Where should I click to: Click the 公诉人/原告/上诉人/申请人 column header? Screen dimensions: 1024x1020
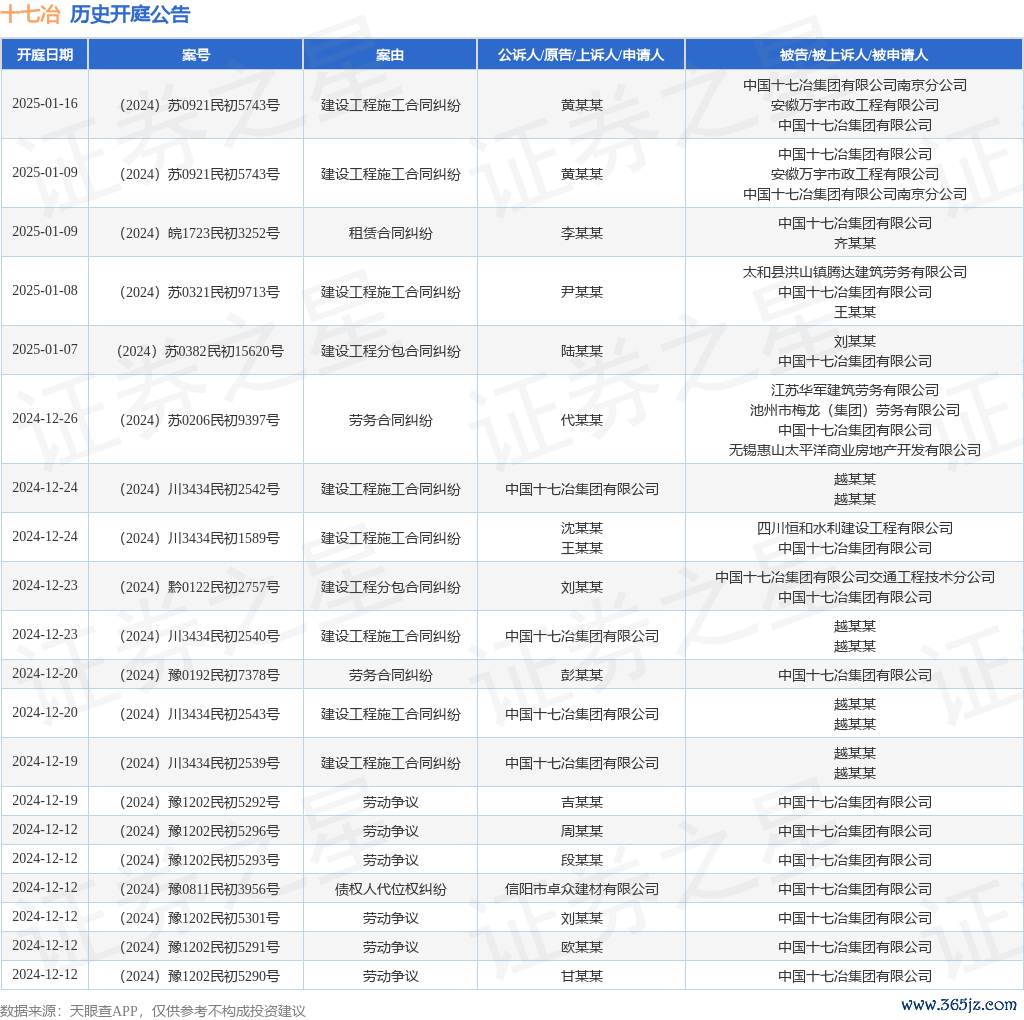pos(581,55)
